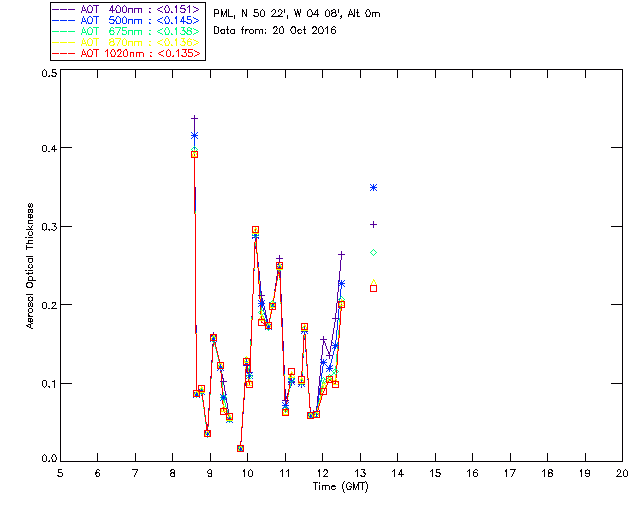The height and width of the screenshot is (512, 640).
Task: Click the PML station location text
Action: pyautogui.click(x=297, y=14)
